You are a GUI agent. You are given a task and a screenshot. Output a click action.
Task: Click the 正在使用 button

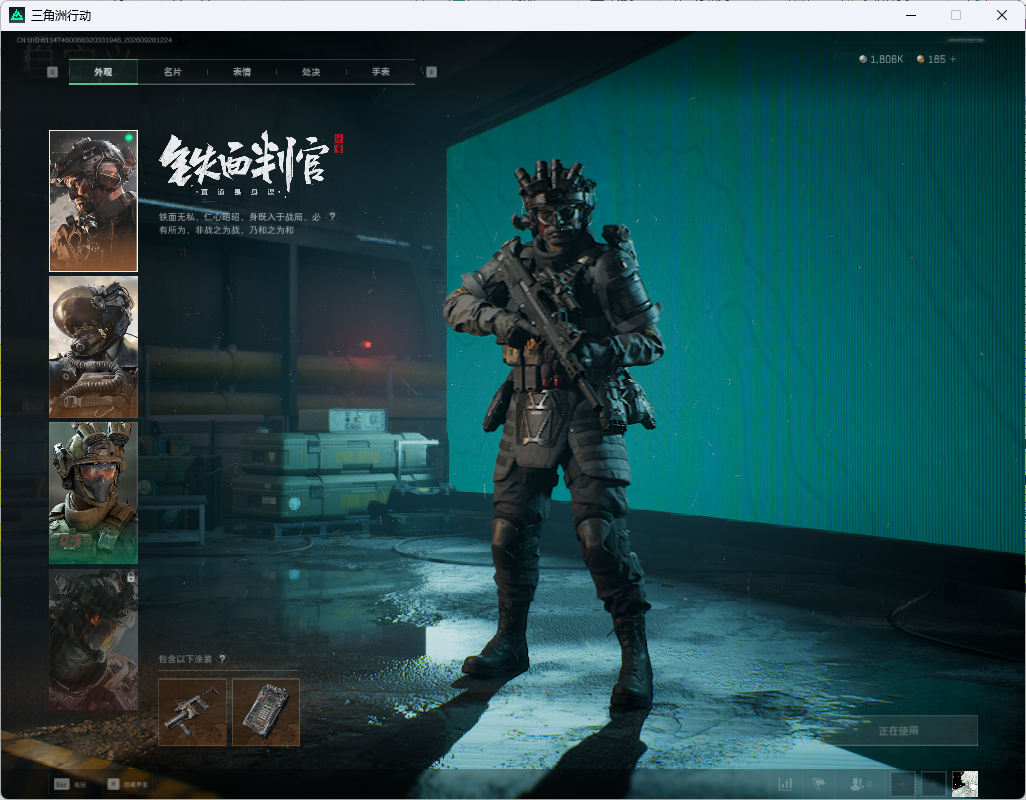click(899, 731)
